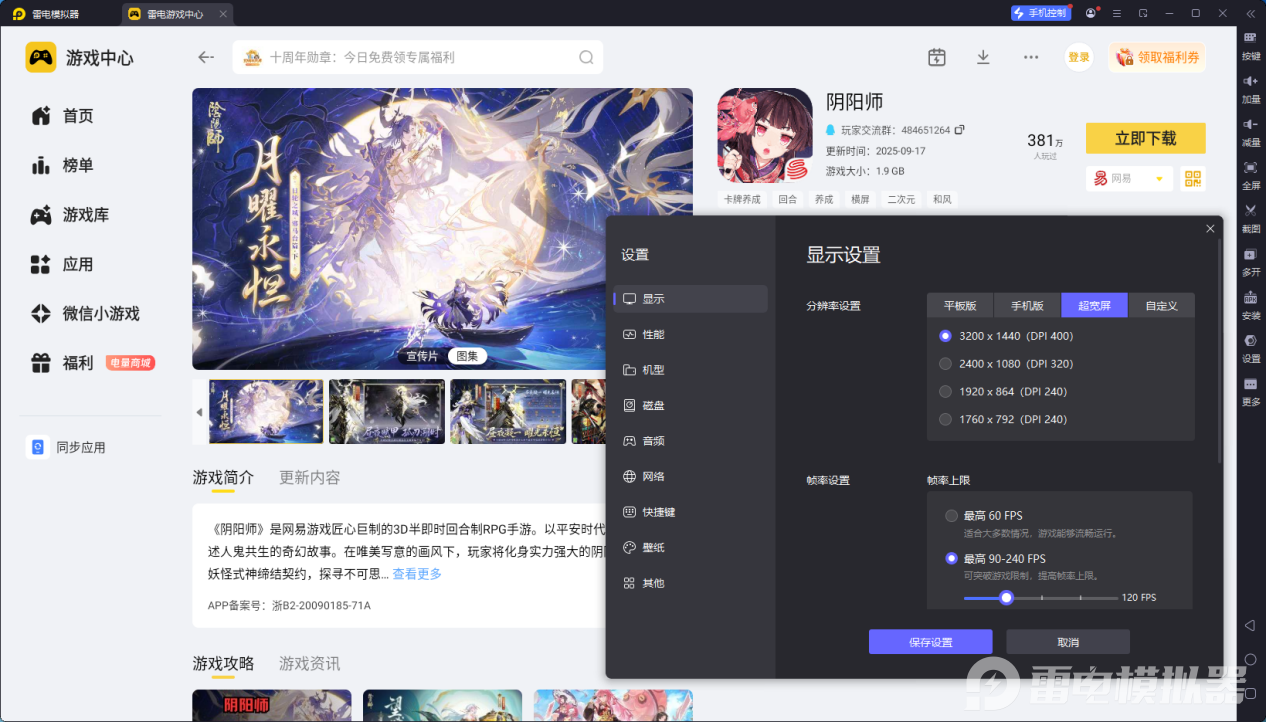This screenshot has height=722, width=1266.
Task: Open 性能 performance settings category
Action: 691,334
